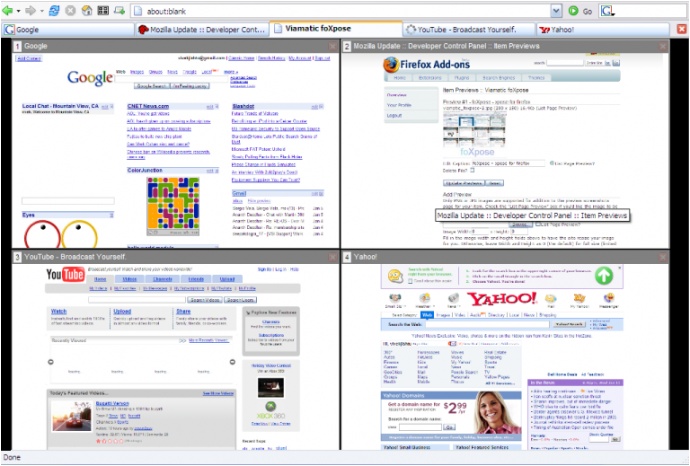
Task: Open the address bar history dropdown
Action: click(x=556, y=11)
